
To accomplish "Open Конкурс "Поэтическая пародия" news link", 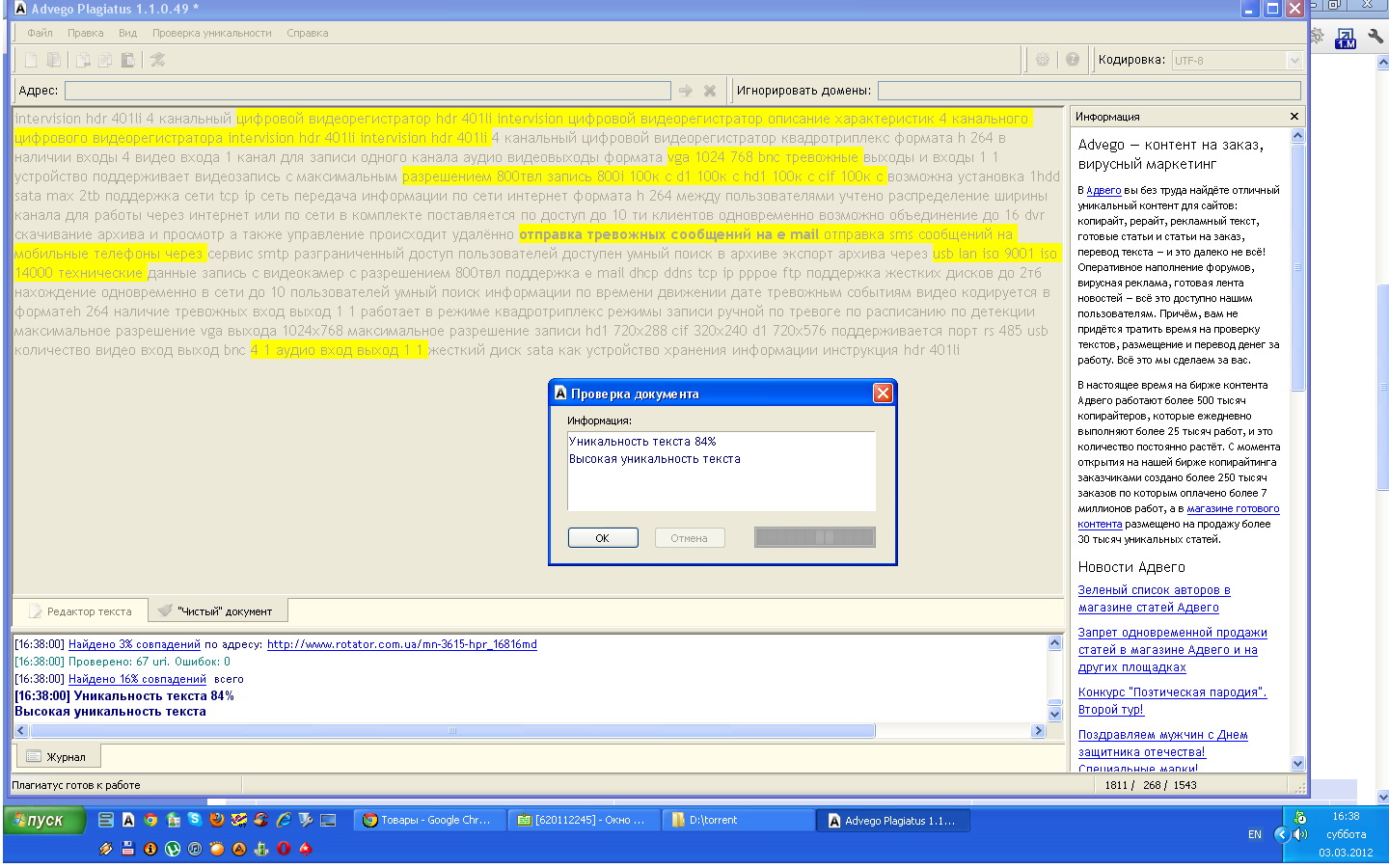I will (1172, 701).
